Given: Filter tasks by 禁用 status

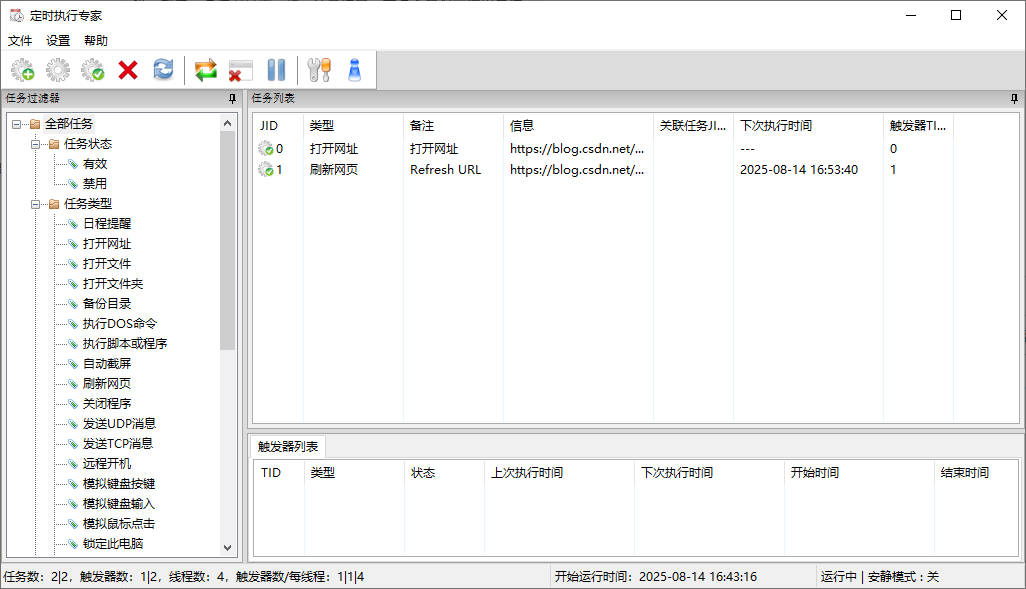Looking at the screenshot, I should coord(95,184).
